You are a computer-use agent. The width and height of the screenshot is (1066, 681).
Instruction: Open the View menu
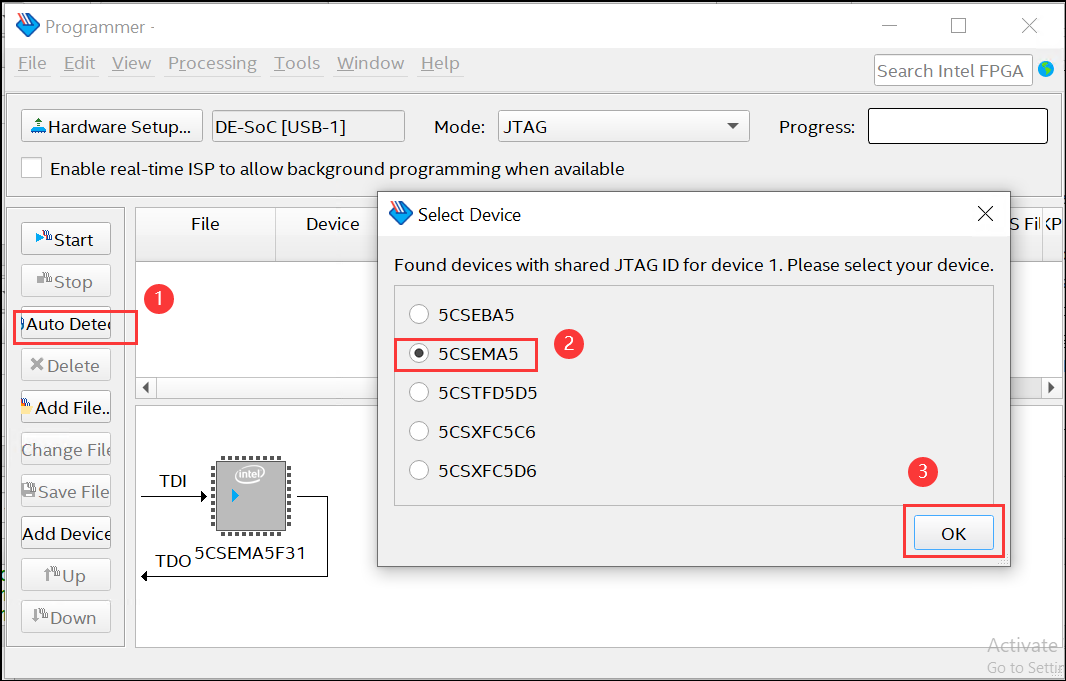[131, 63]
